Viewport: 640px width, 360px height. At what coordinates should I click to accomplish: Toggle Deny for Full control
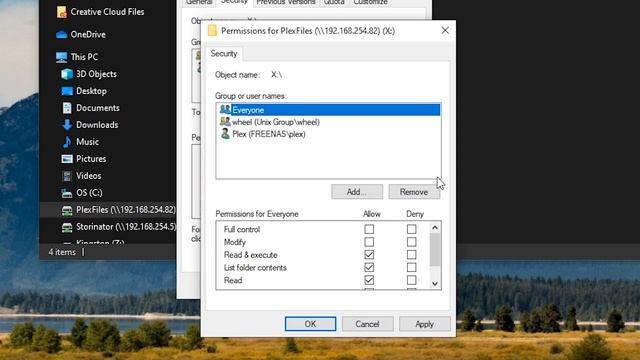point(411,229)
